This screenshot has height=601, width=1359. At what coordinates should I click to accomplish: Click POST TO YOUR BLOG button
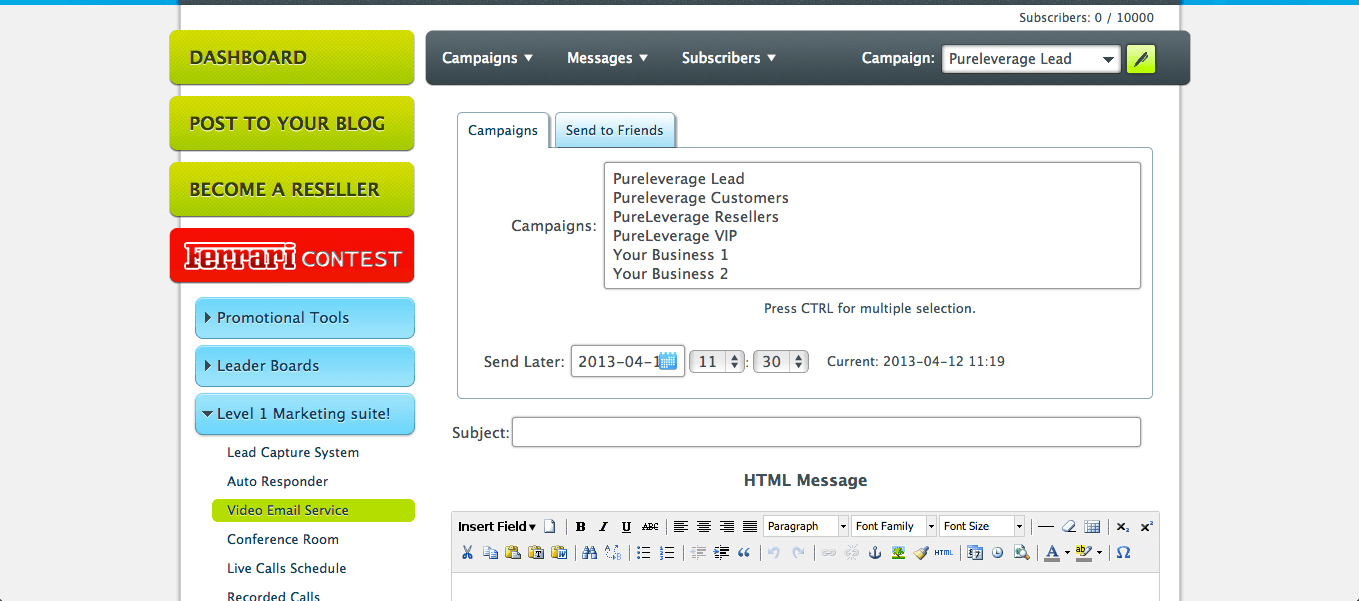[x=292, y=124]
